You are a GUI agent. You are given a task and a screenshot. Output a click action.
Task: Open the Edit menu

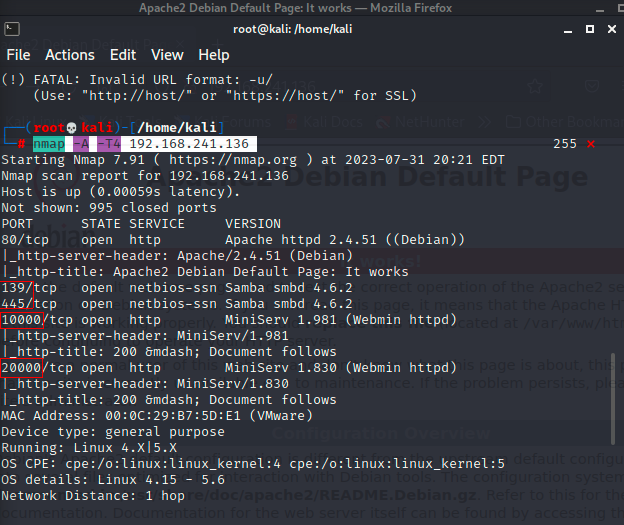123,55
